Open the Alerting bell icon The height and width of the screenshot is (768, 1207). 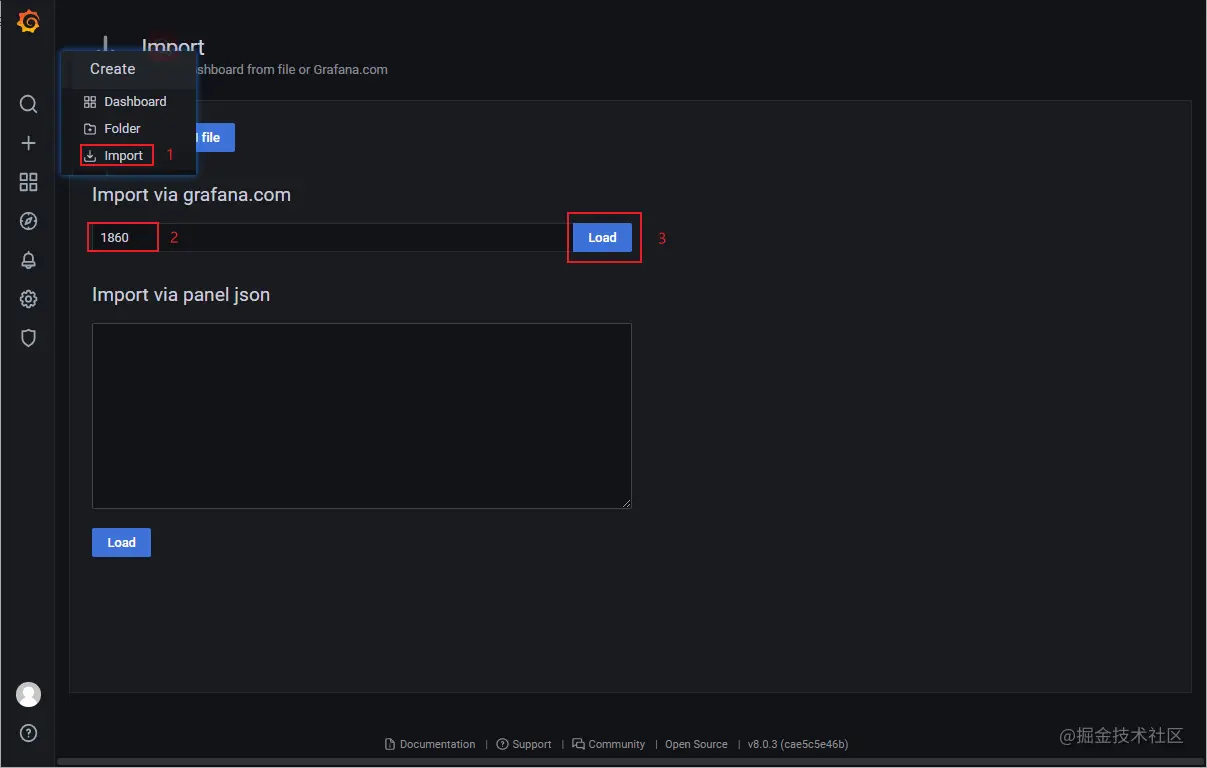pyautogui.click(x=28, y=260)
